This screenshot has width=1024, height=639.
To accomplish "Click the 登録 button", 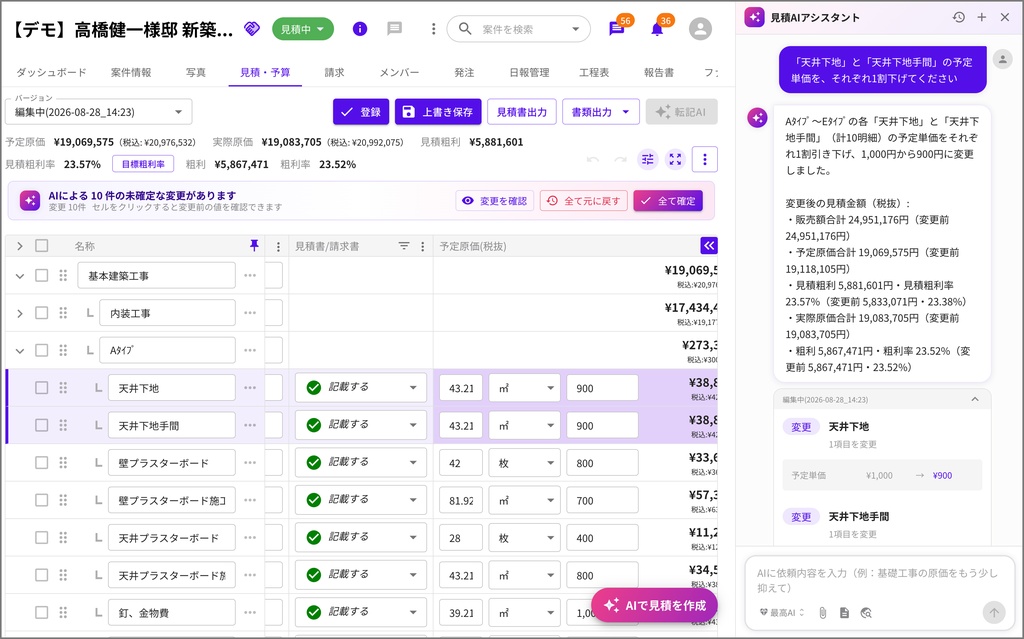I will [361, 112].
